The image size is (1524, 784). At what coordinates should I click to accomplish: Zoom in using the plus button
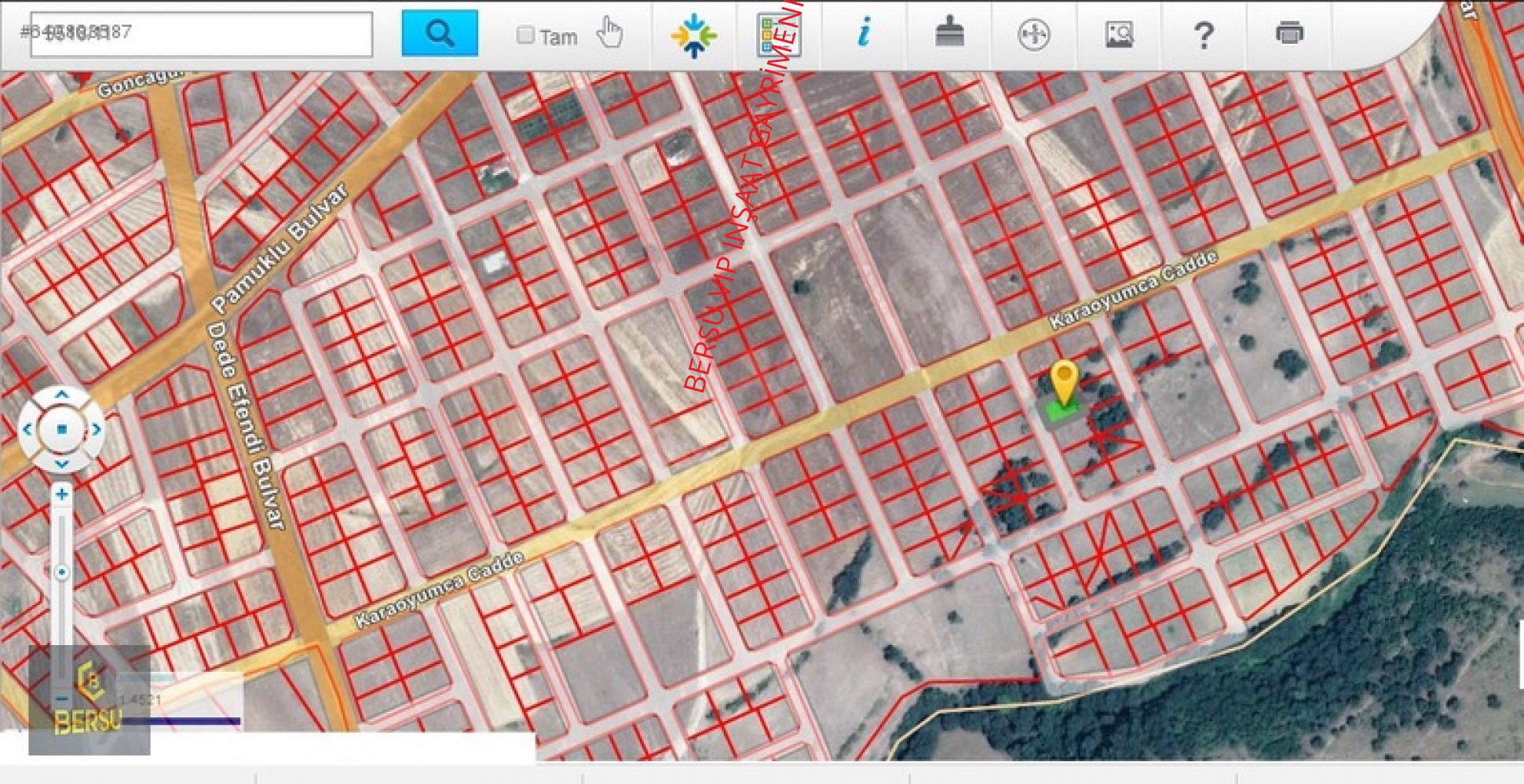point(61,494)
